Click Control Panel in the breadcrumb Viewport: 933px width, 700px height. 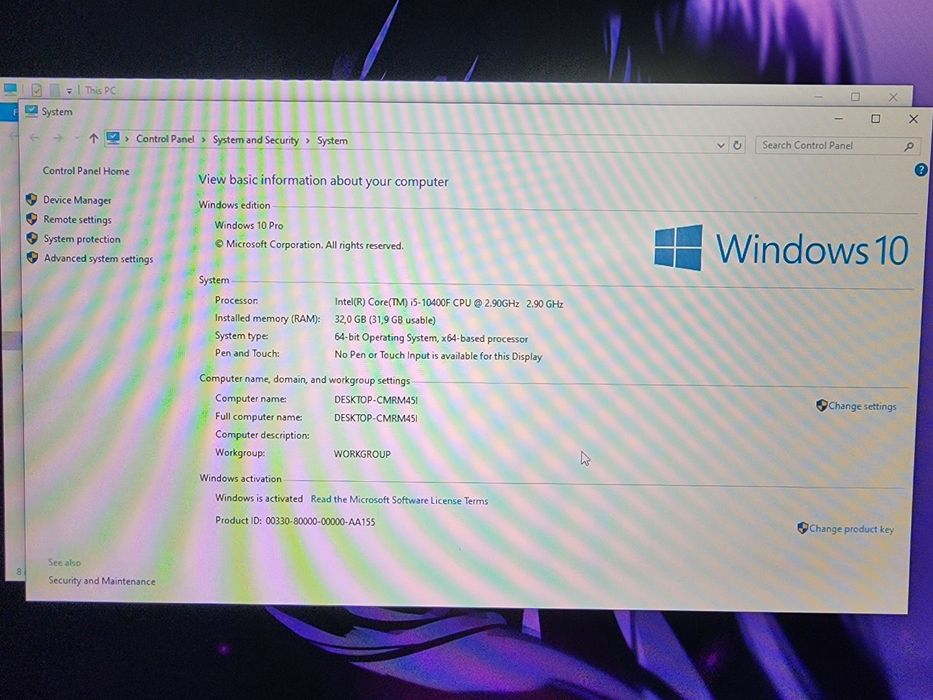click(x=165, y=139)
